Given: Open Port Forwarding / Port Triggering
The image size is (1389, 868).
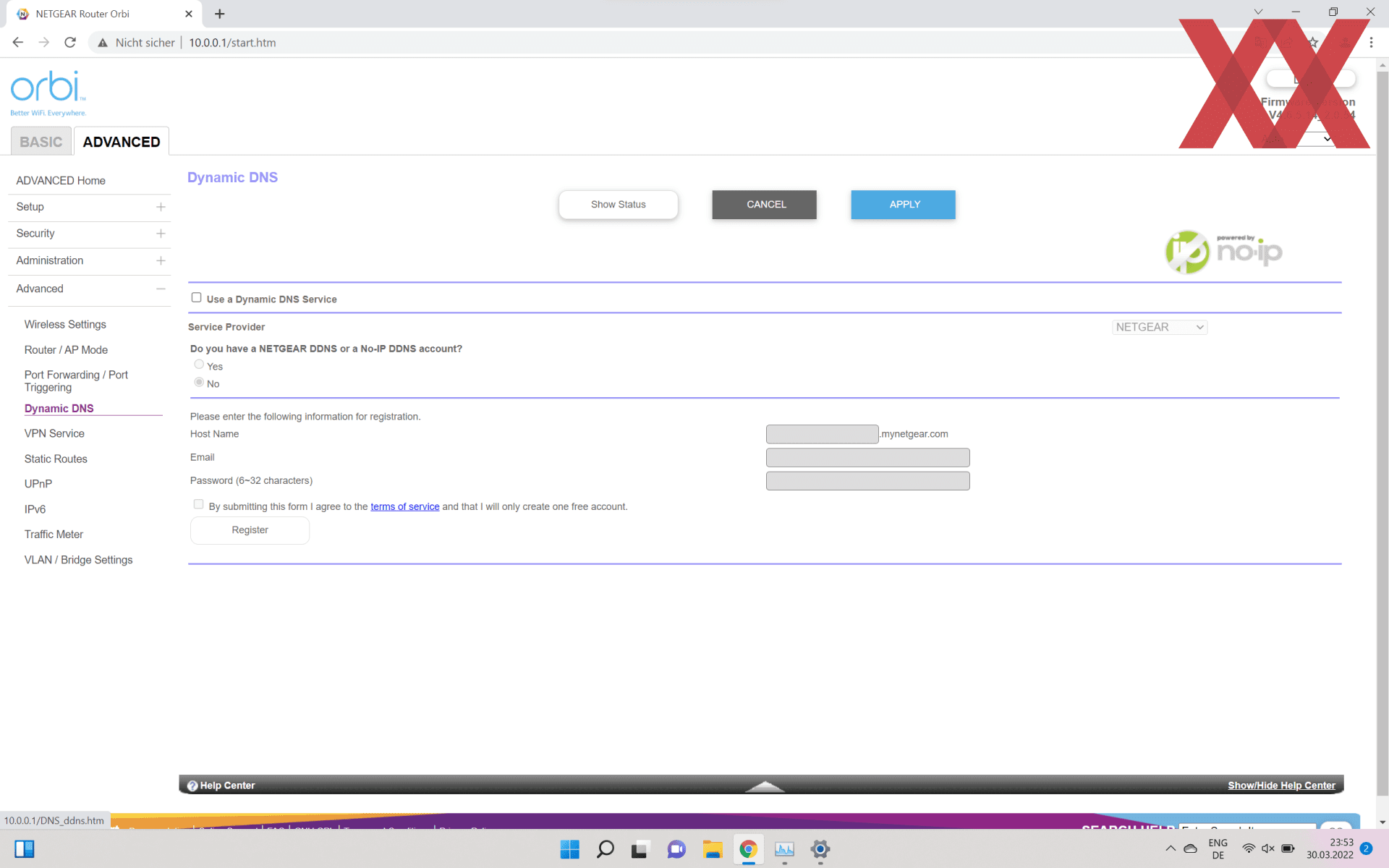Looking at the screenshot, I should (x=76, y=381).
